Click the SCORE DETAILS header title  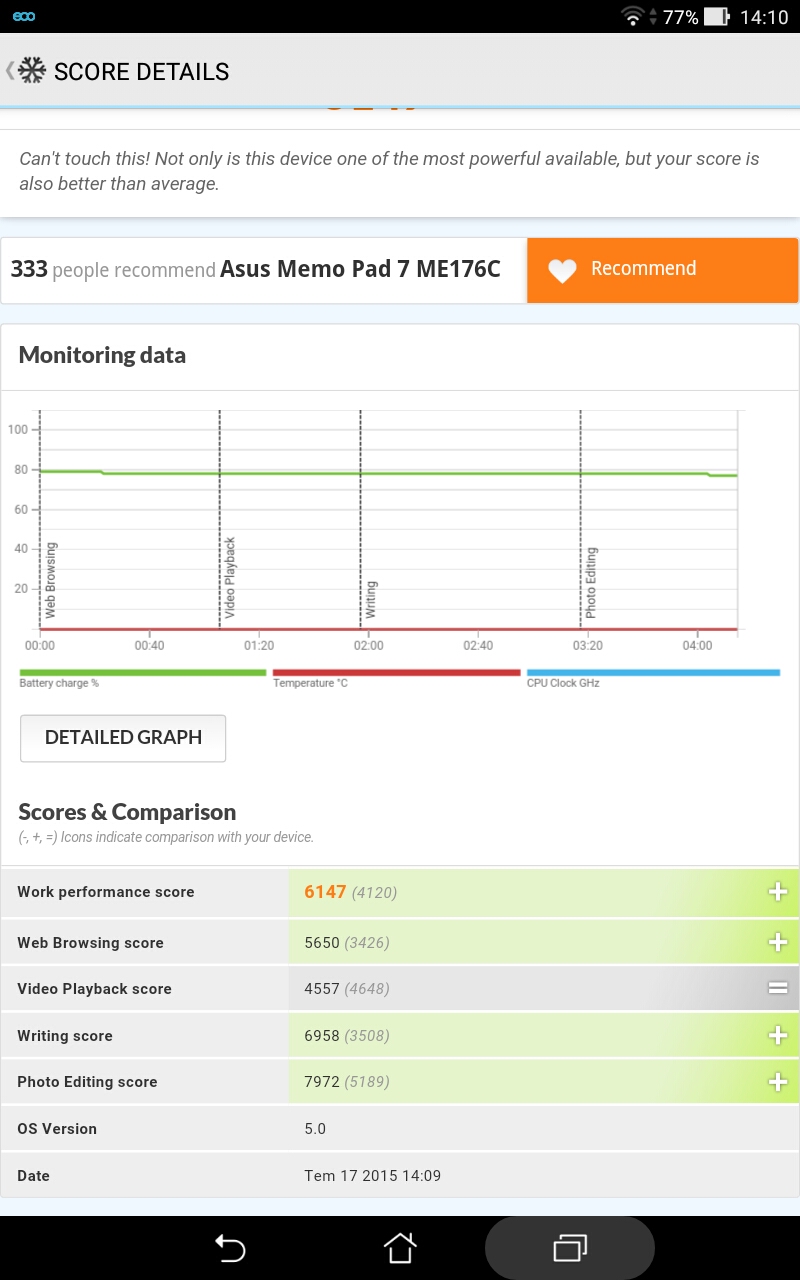pyautogui.click(x=142, y=72)
